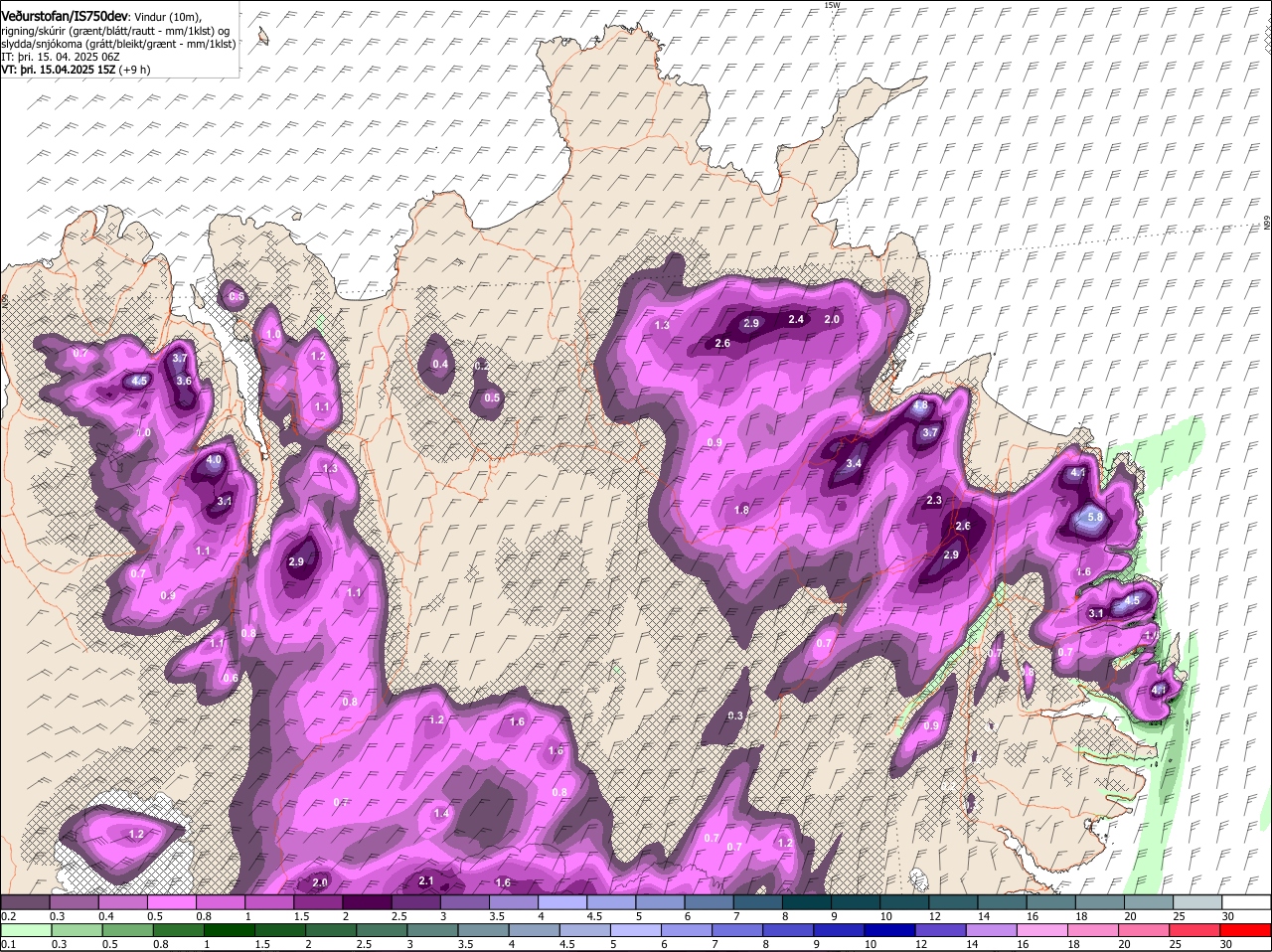Screen dimensions: 1272x952
Task: Click the 4.0 snowfall value on the map
Action: [x=214, y=460]
